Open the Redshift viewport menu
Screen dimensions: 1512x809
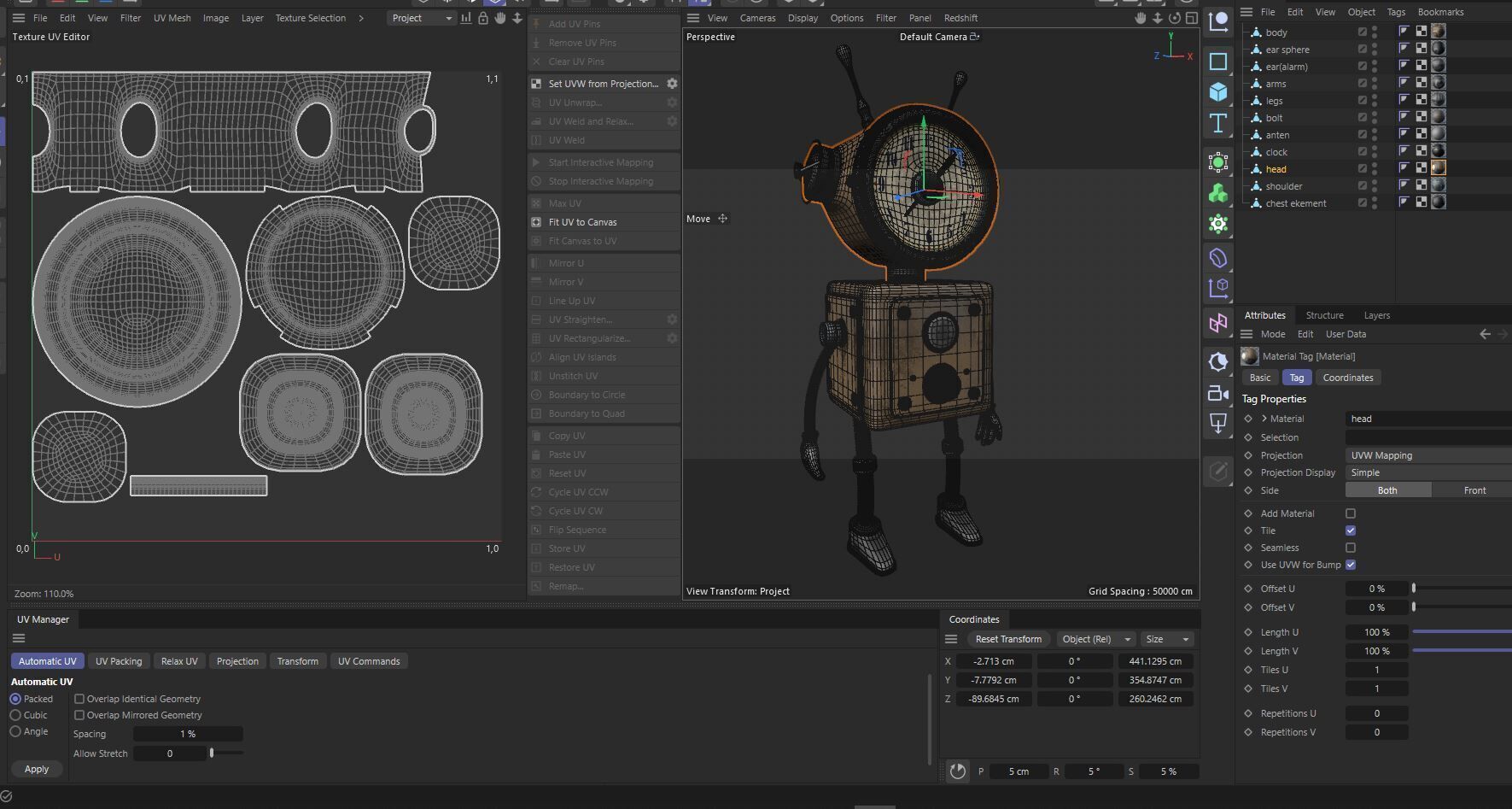960,18
